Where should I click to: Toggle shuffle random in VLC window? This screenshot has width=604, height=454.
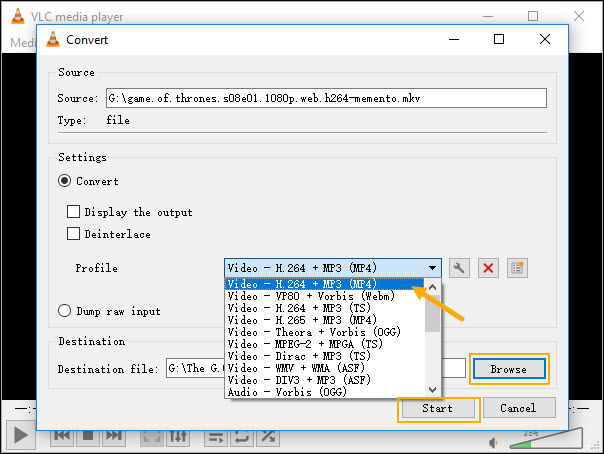click(x=268, y=437)
